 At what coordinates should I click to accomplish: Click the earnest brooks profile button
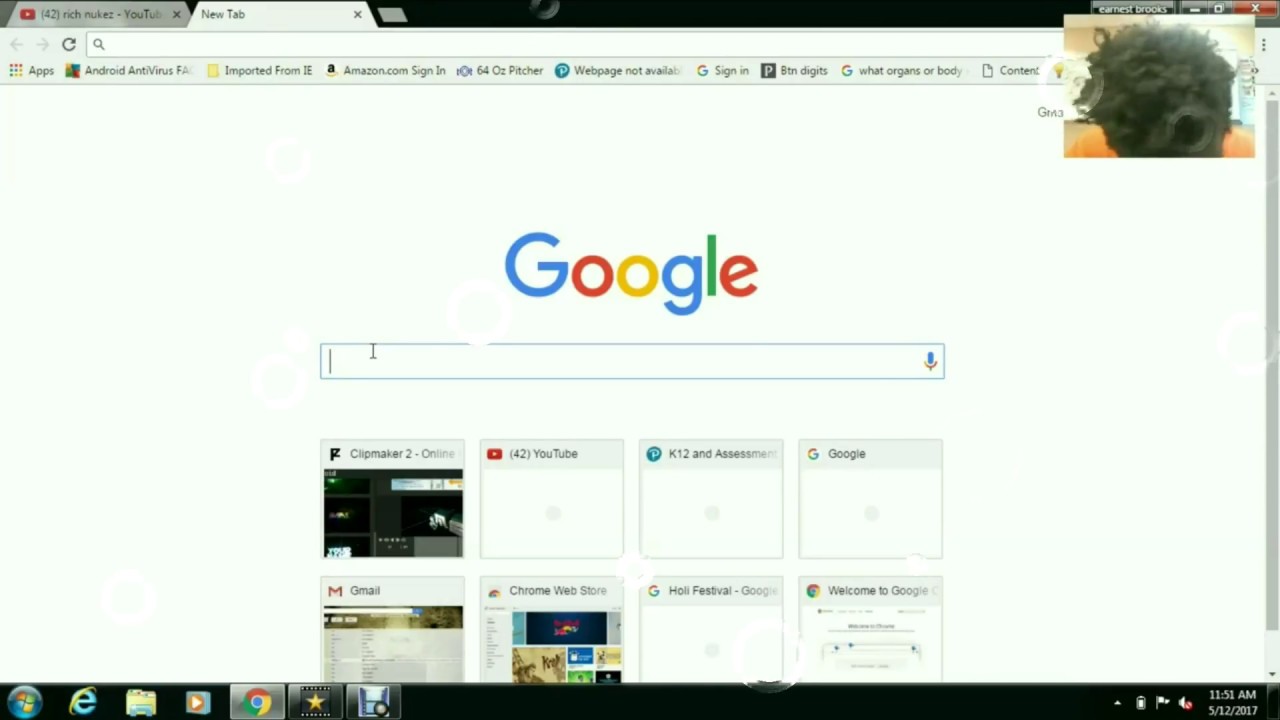(x=1132, y=8)
